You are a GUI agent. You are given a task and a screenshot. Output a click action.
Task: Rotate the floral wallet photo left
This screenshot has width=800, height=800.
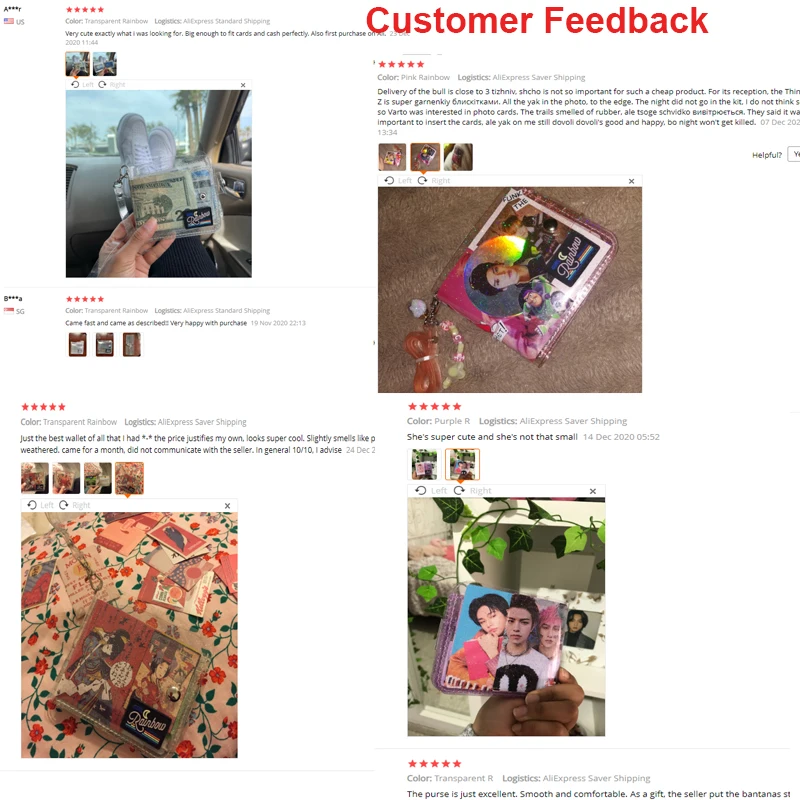pyautogui.click(x=40, y=505)
